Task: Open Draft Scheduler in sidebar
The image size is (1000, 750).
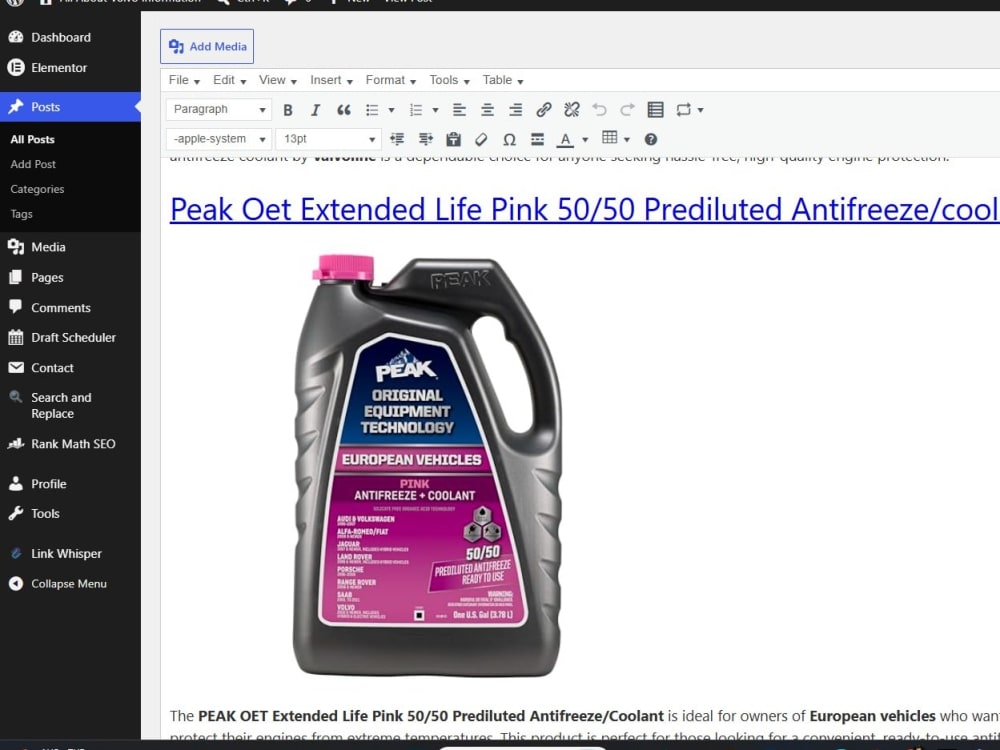Action: 73,337
